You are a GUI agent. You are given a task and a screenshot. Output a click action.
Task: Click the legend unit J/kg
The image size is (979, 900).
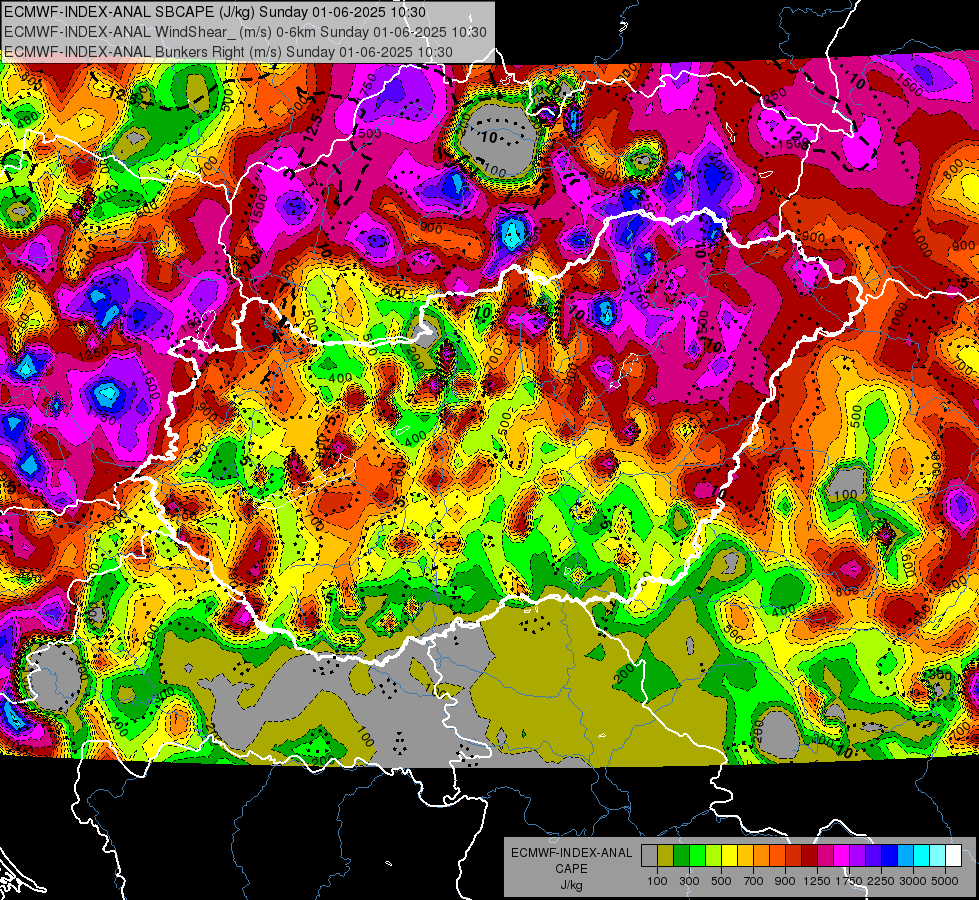pyautogui.click(x=572, y=885)
